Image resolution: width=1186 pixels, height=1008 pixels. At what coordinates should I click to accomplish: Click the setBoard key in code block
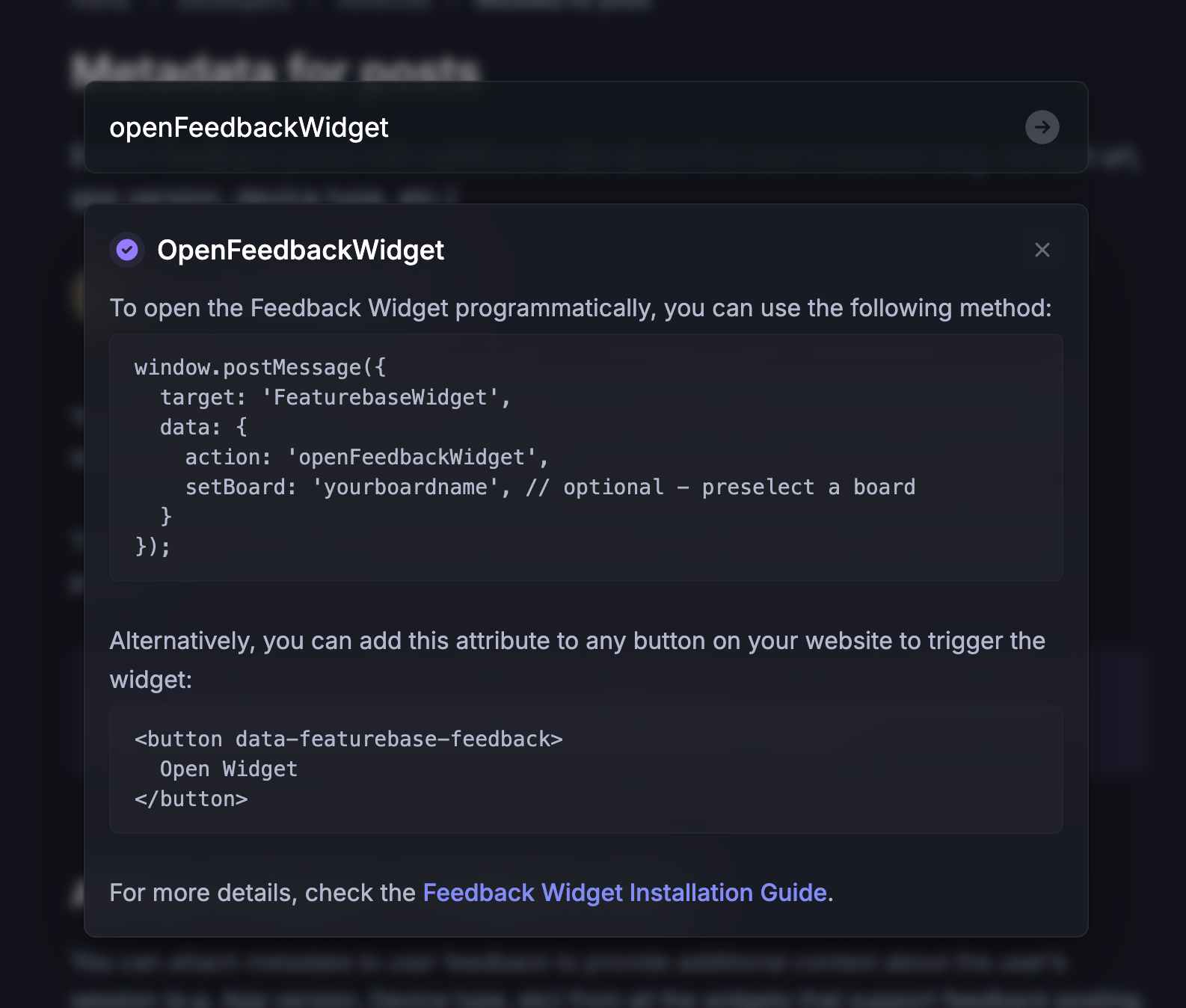(235, 488)
